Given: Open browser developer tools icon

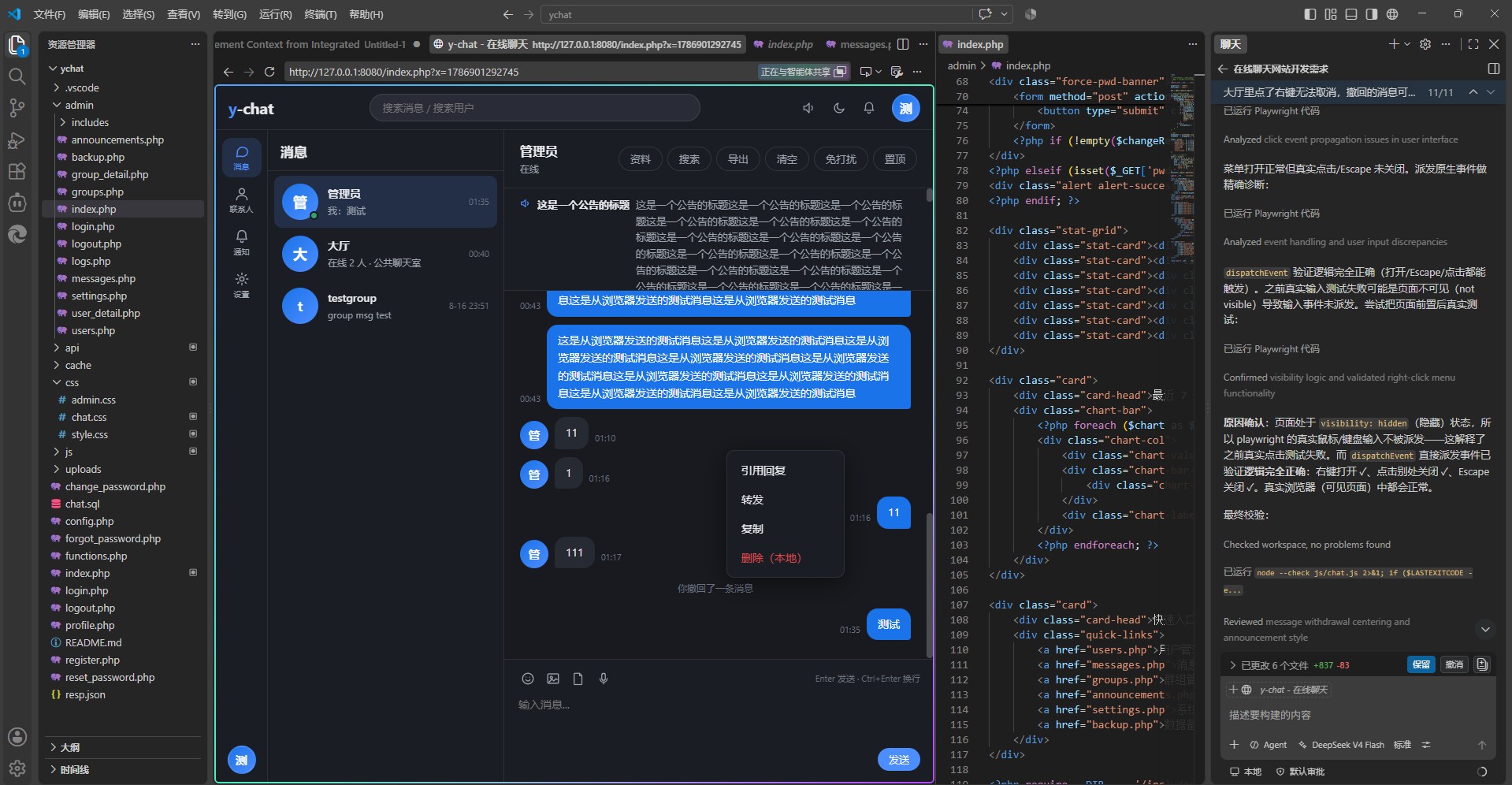Looking at the screenshot, I should pyautogui.click(x=897, y=72).
